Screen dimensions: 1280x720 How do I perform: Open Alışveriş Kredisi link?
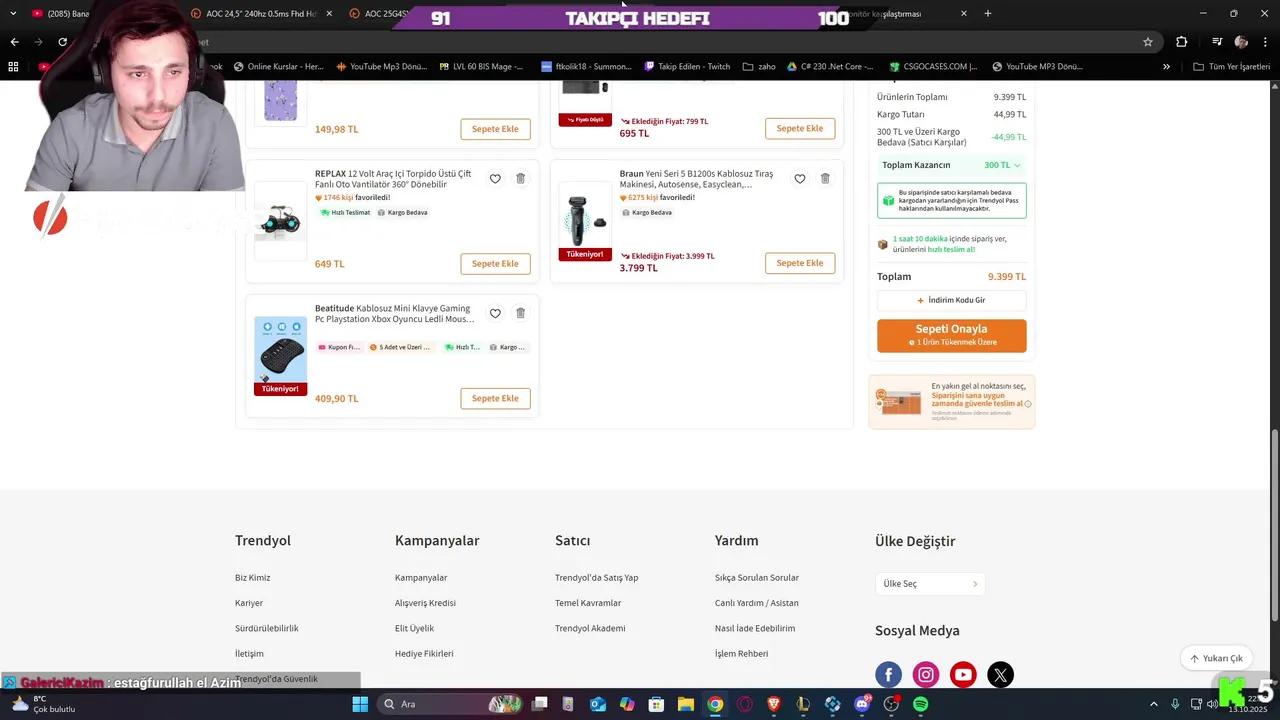pyautogui.click(x=425, y=603)
